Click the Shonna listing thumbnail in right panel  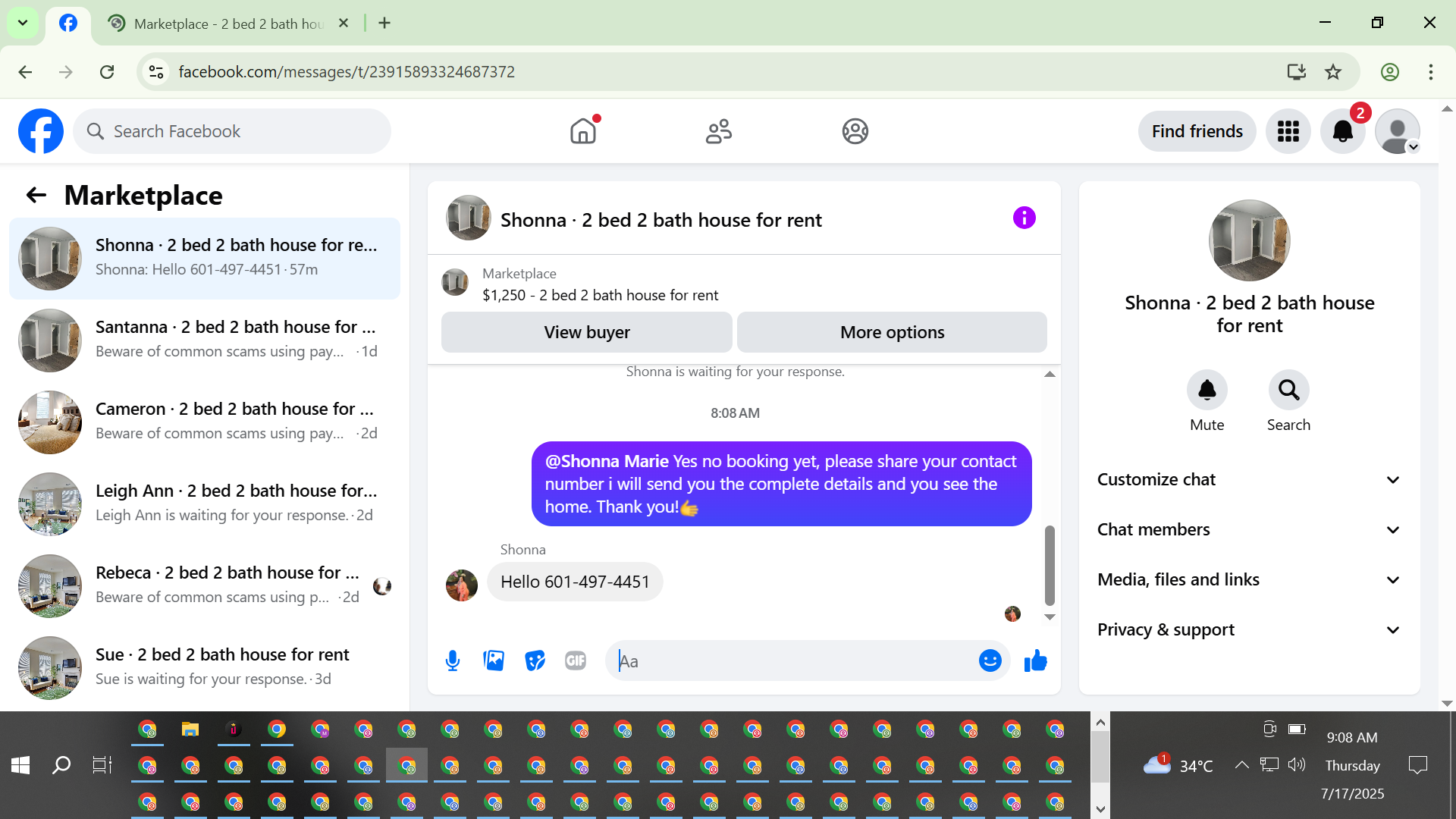click(1250, 240)
